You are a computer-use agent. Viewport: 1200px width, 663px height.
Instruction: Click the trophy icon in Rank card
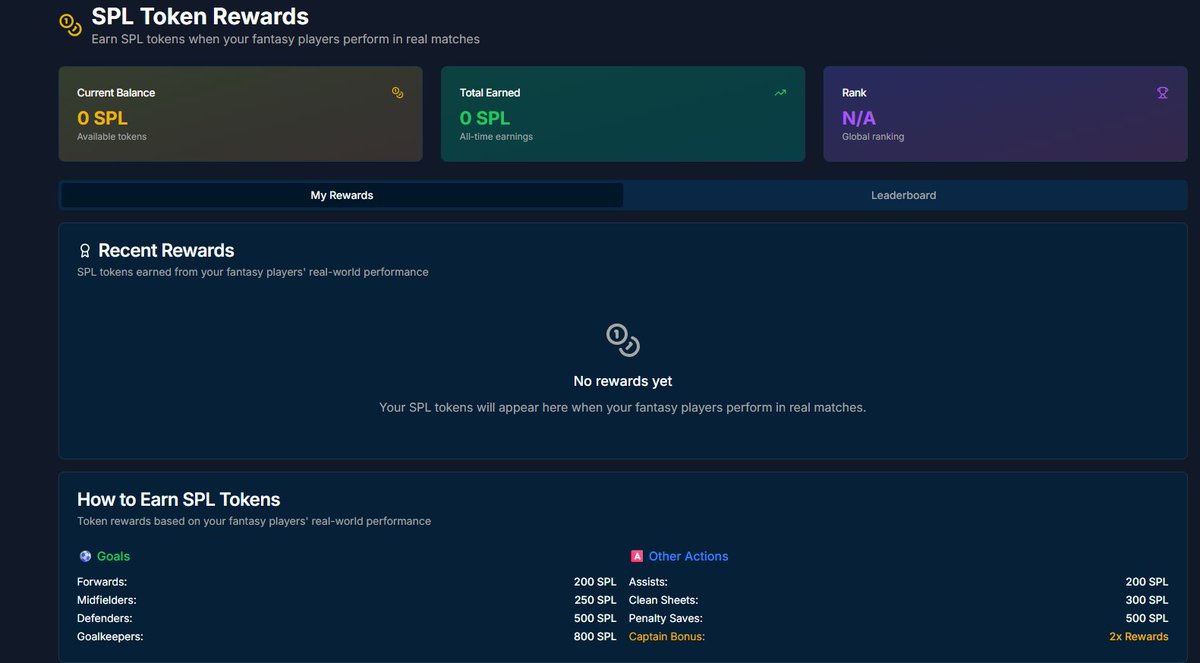click(1162, 92)
